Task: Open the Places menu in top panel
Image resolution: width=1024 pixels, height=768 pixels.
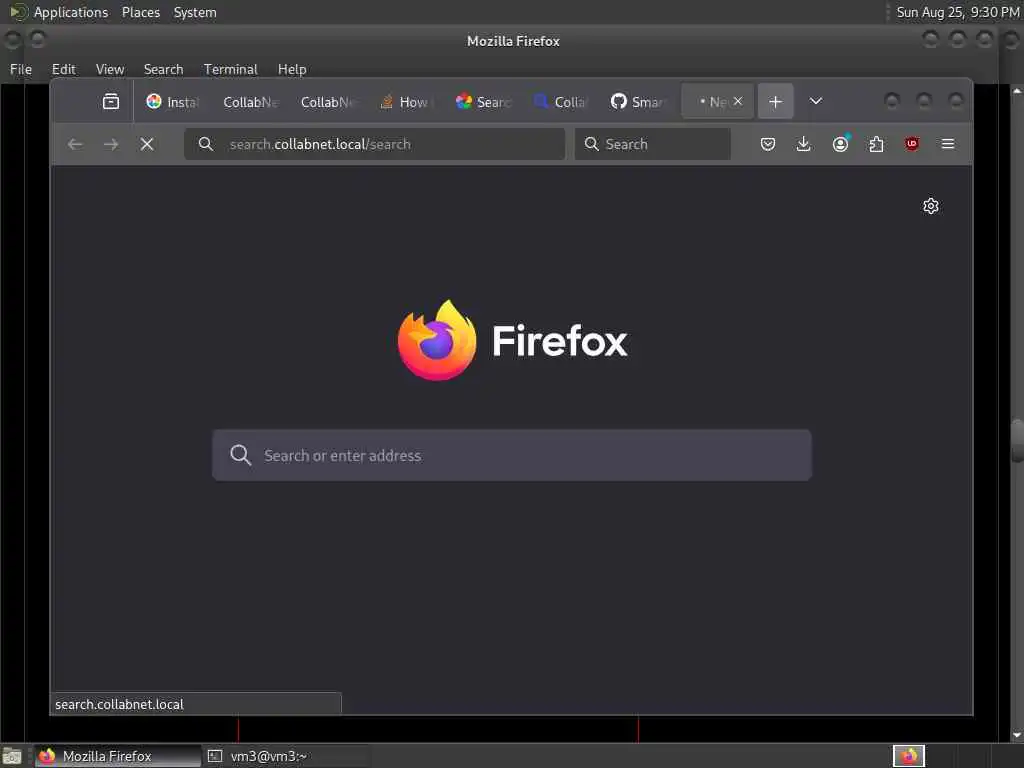Action: (x=141, y=12)
